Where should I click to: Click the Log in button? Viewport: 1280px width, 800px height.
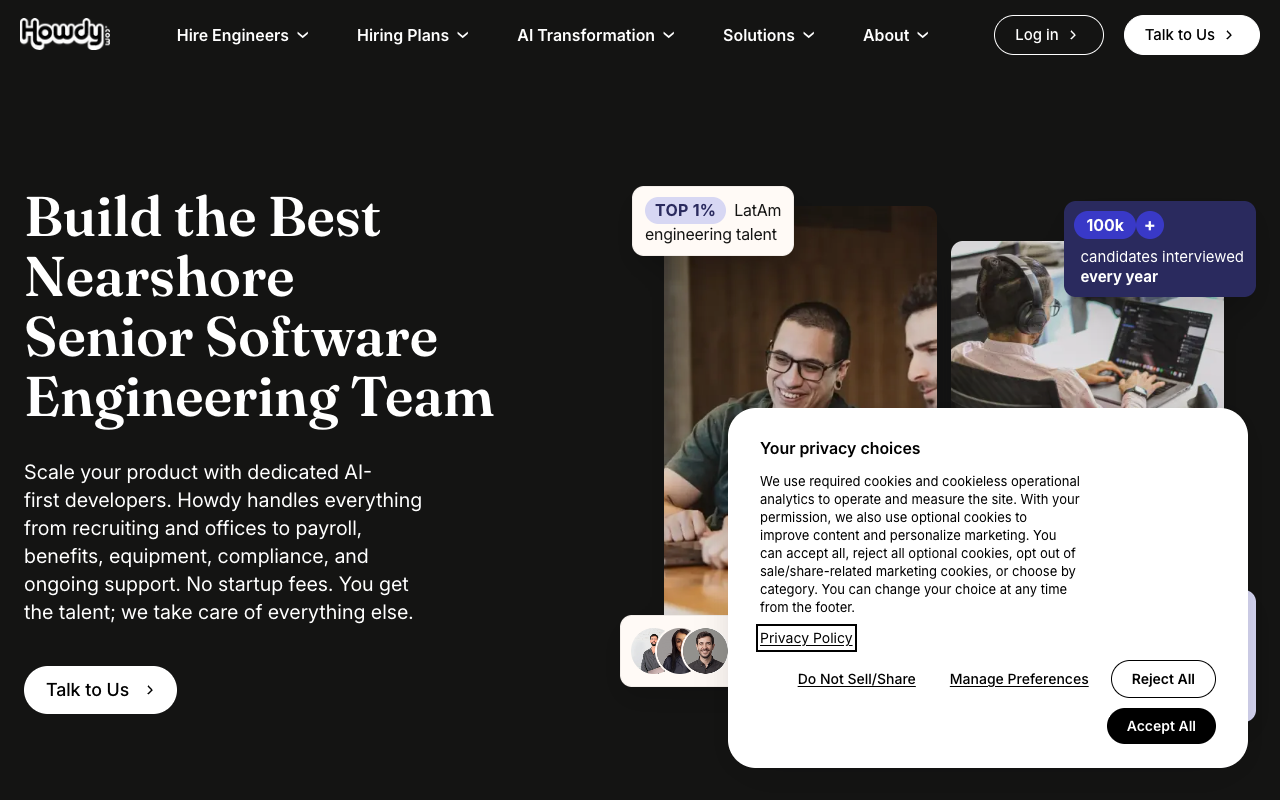(1049, 35)
